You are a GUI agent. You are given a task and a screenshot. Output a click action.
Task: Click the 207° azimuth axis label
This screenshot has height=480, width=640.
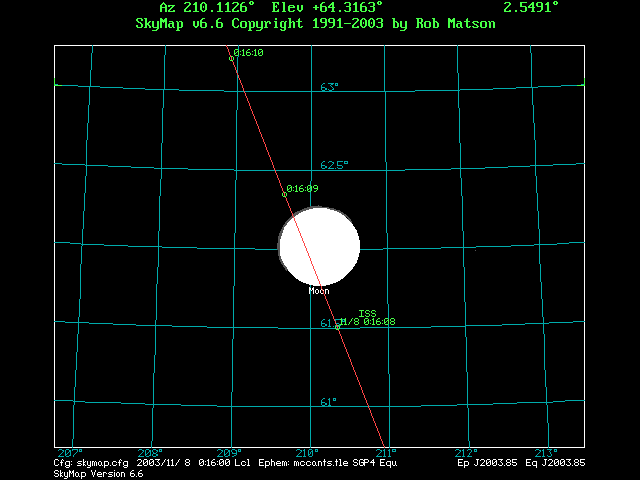(x=69, y=453)
